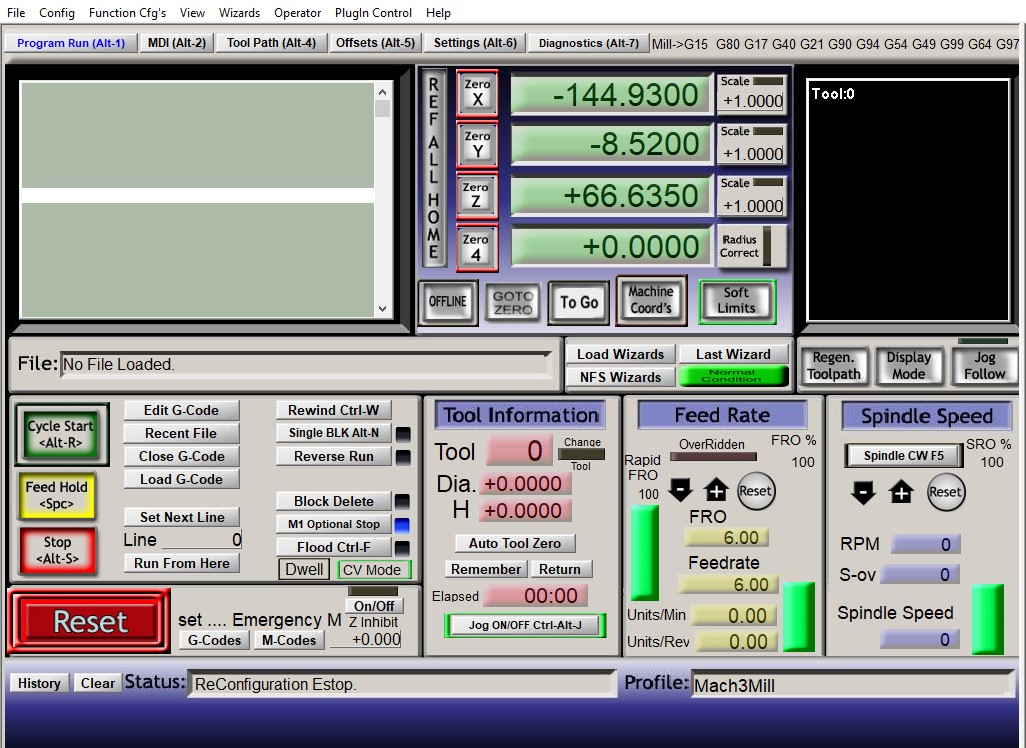Image resolution: width=1026 pixels, height=748 pixels.
Task: Switch to Offsets (Alt-5) tab
Action: pos(376,43)
